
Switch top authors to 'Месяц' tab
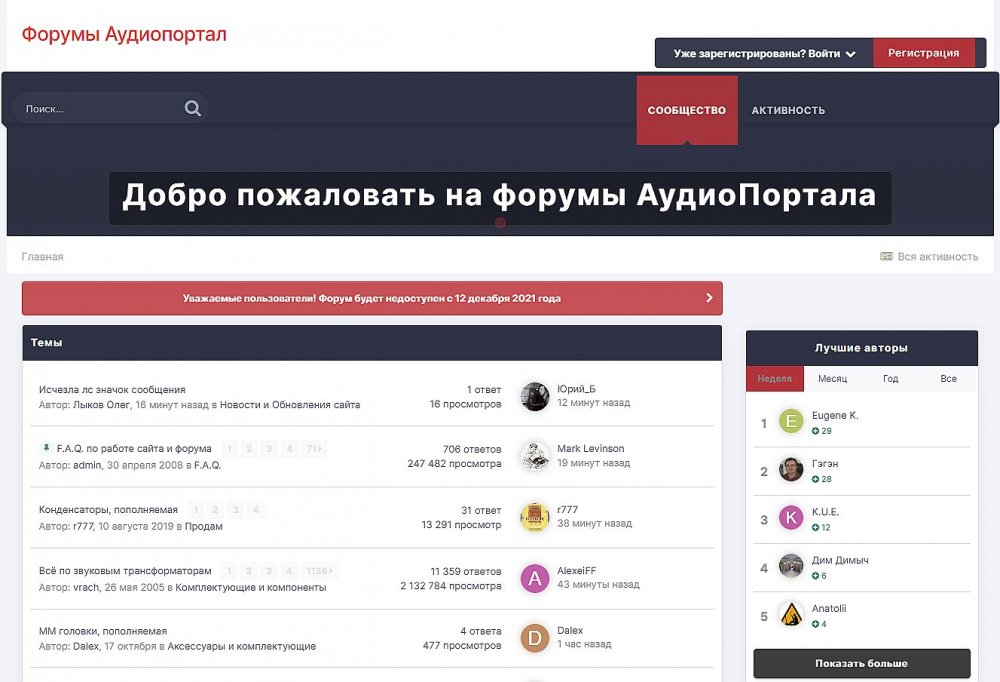(832, 379)
